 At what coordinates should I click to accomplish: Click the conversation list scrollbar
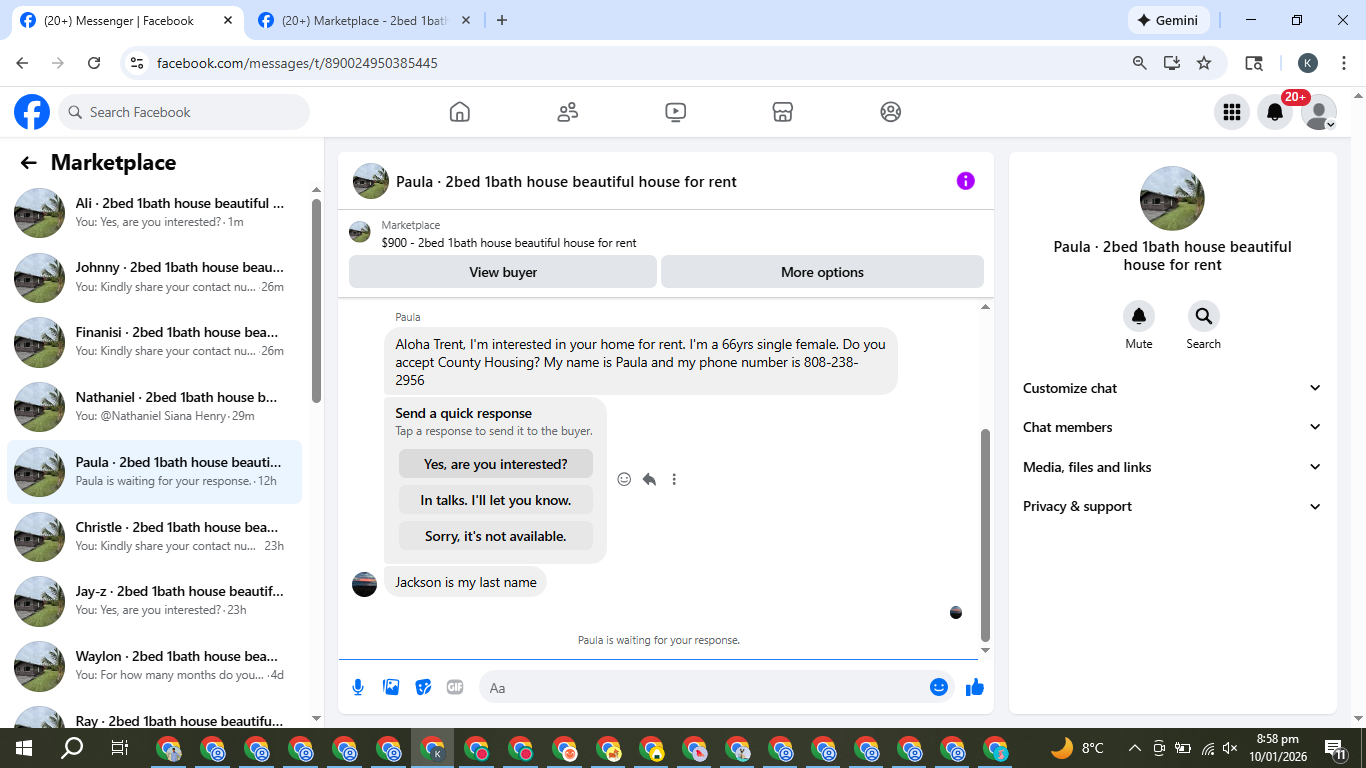[x=316, y=300]
